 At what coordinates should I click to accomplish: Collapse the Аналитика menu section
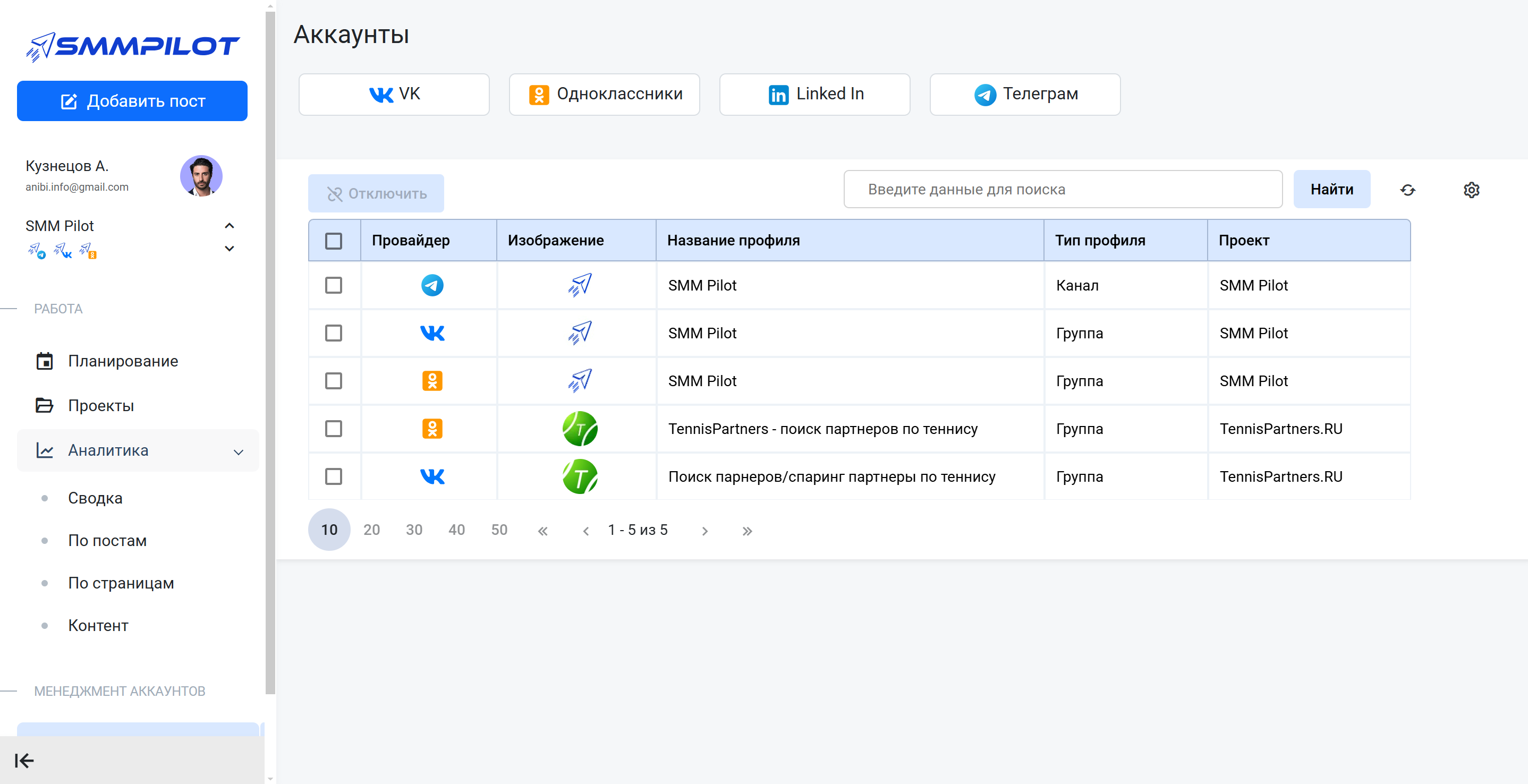(x=138, y=450)
